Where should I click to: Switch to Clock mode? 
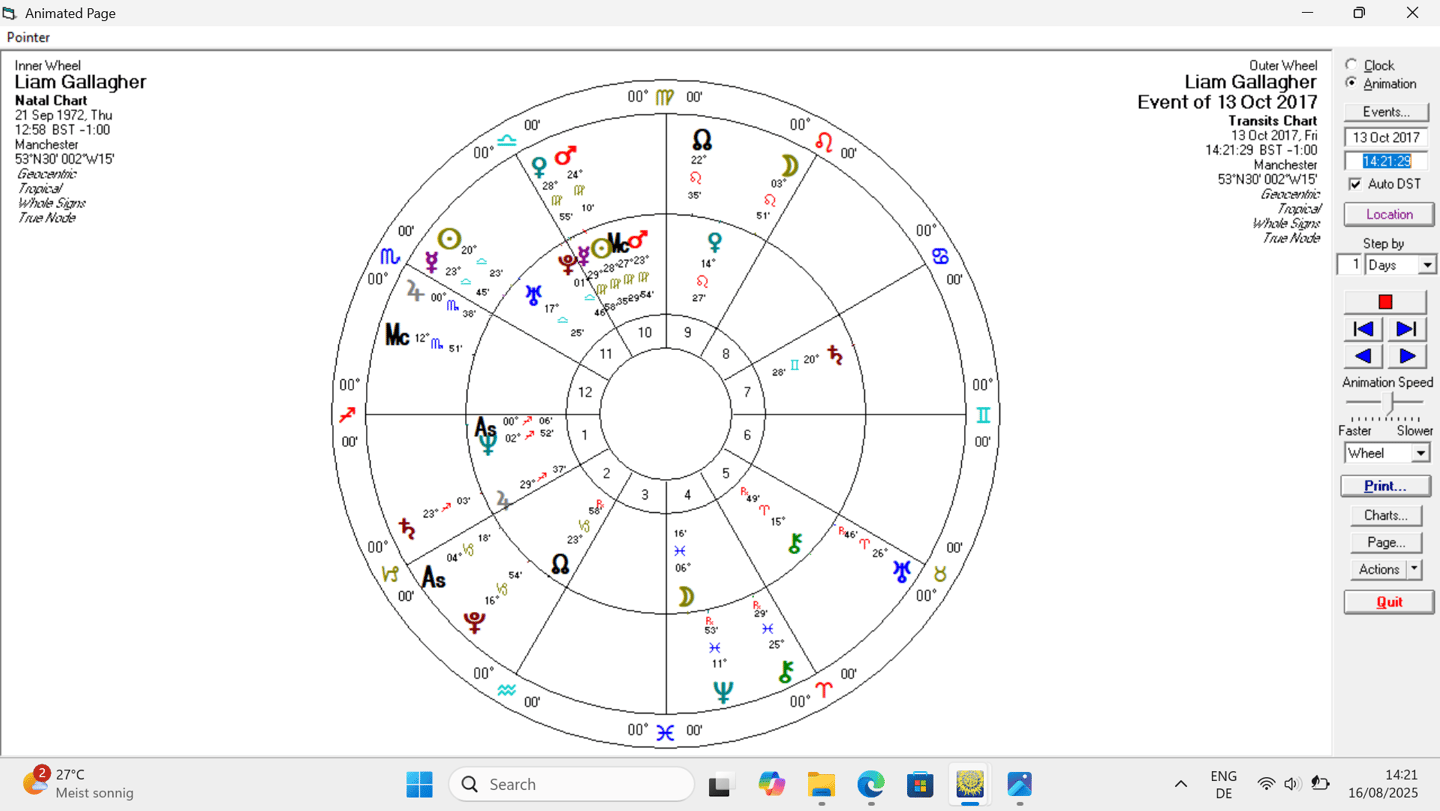pos(1350,65)
